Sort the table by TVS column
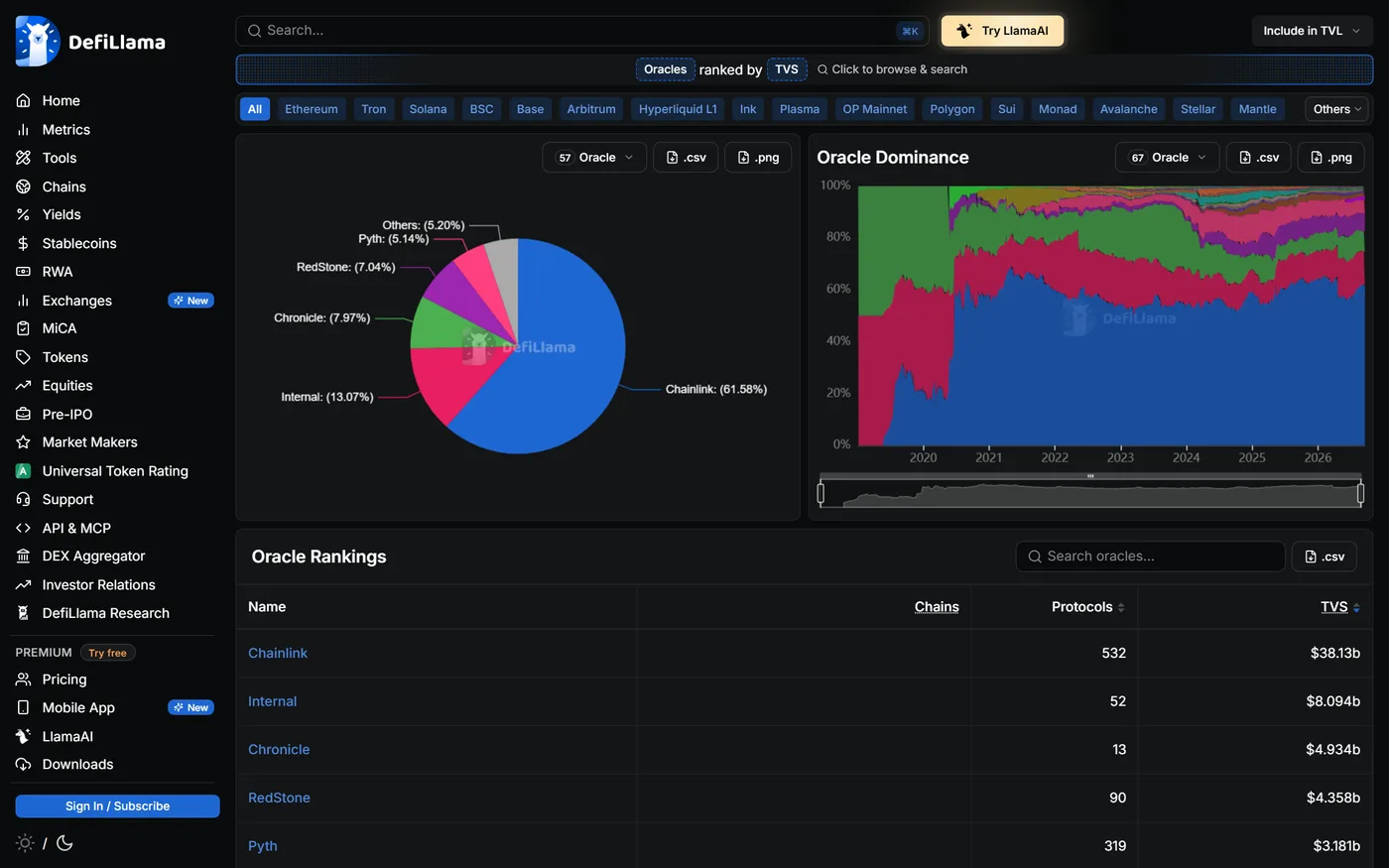 click(1340, 607)
